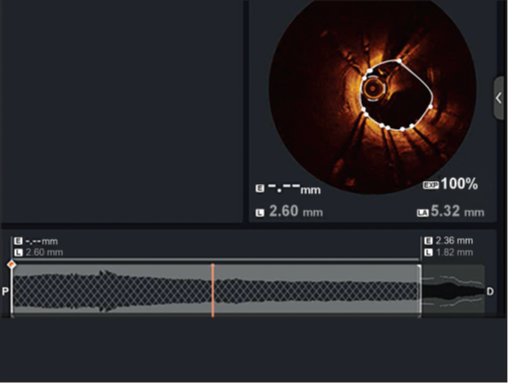Expand the side panel chevron arrow

point(499,98)
